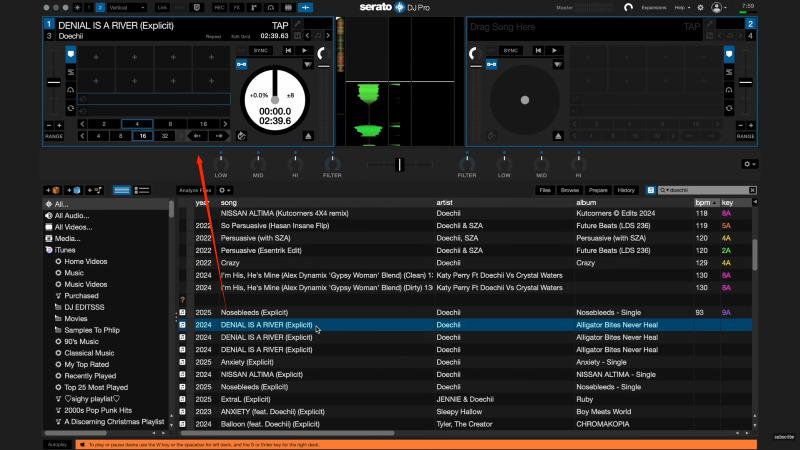
Task: Click the RANGE button on left deck
Action: click(x=54, y=136)
